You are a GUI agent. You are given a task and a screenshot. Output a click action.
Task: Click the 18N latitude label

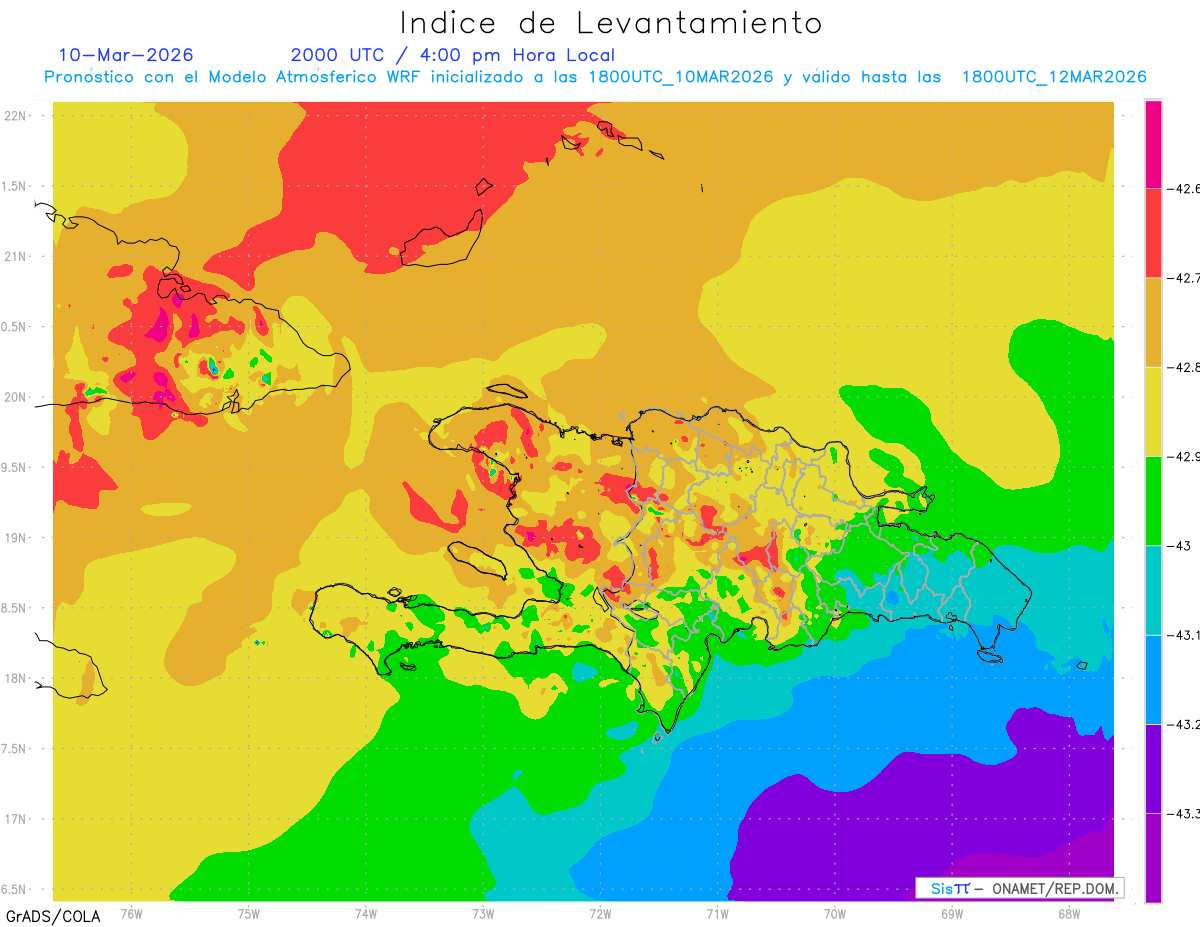[15, 679]
